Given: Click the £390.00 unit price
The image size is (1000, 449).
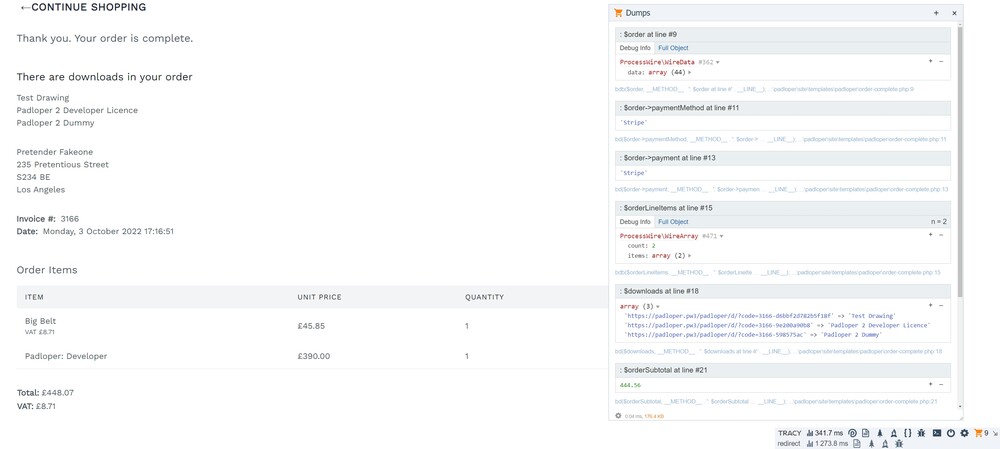Looking at the screenshot, I should 314,357.
